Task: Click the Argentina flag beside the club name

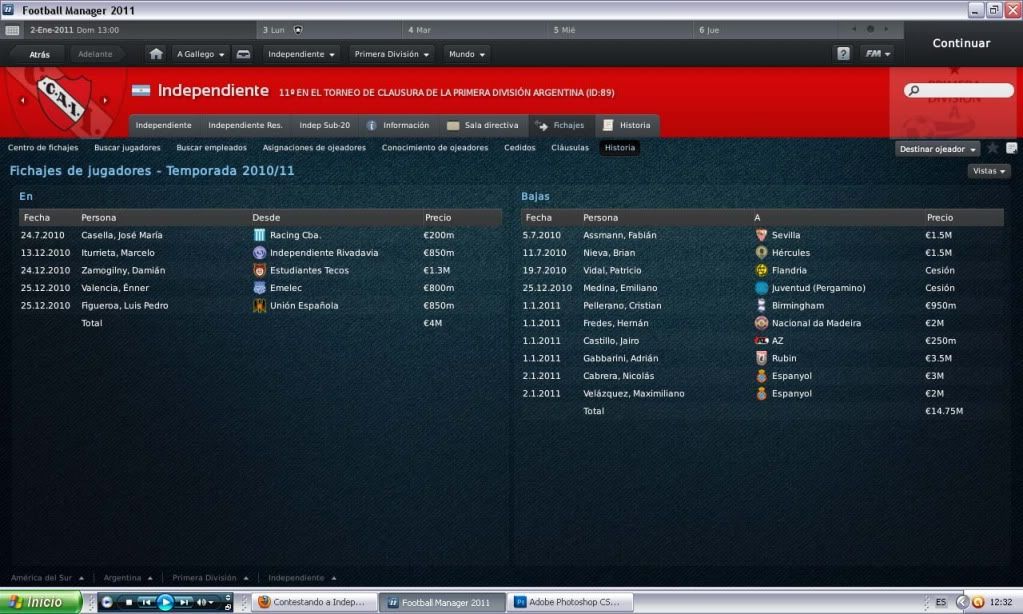Action: pos(141,91)
